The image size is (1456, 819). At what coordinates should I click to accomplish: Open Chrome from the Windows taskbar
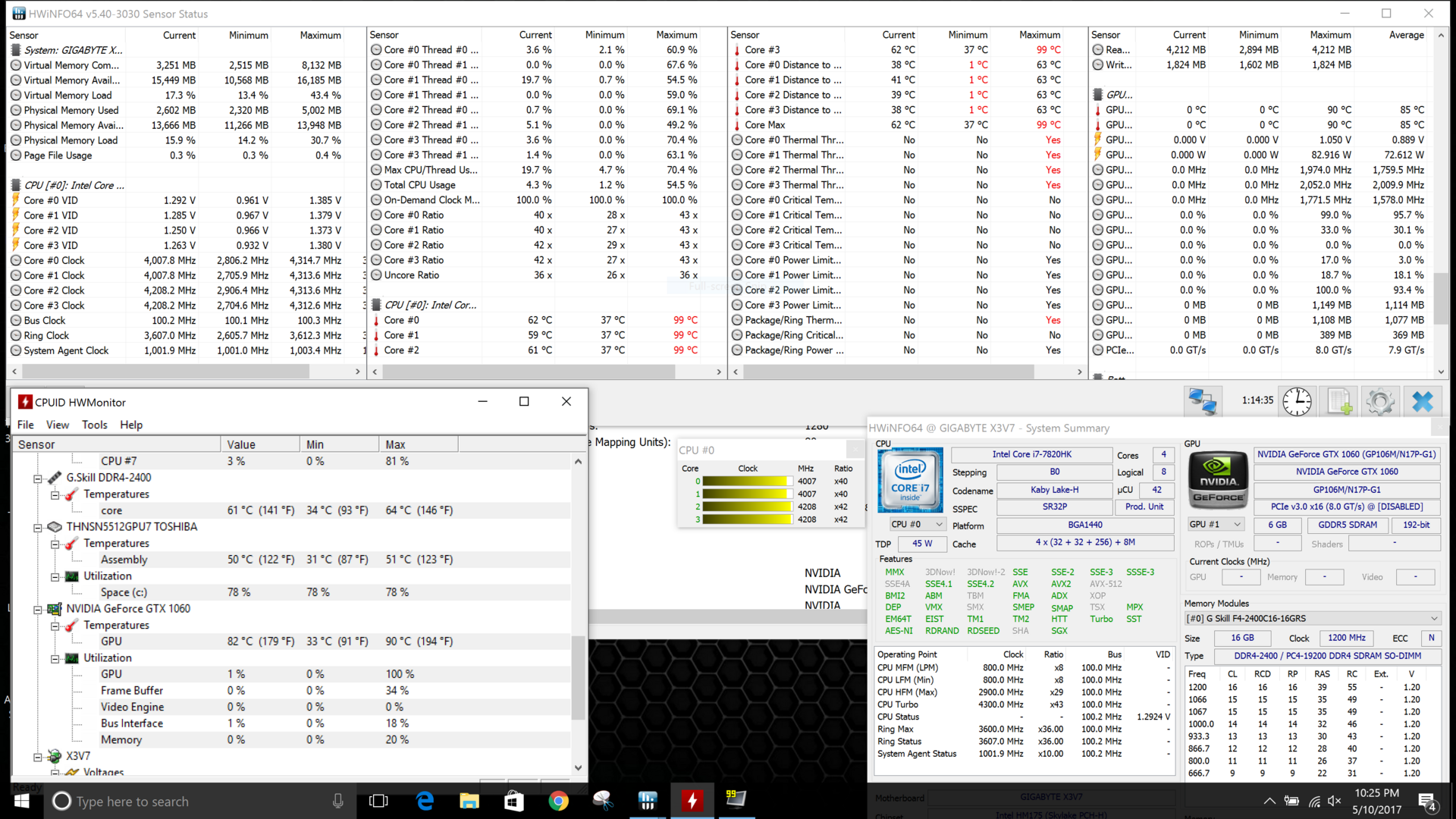coord(559,801)
